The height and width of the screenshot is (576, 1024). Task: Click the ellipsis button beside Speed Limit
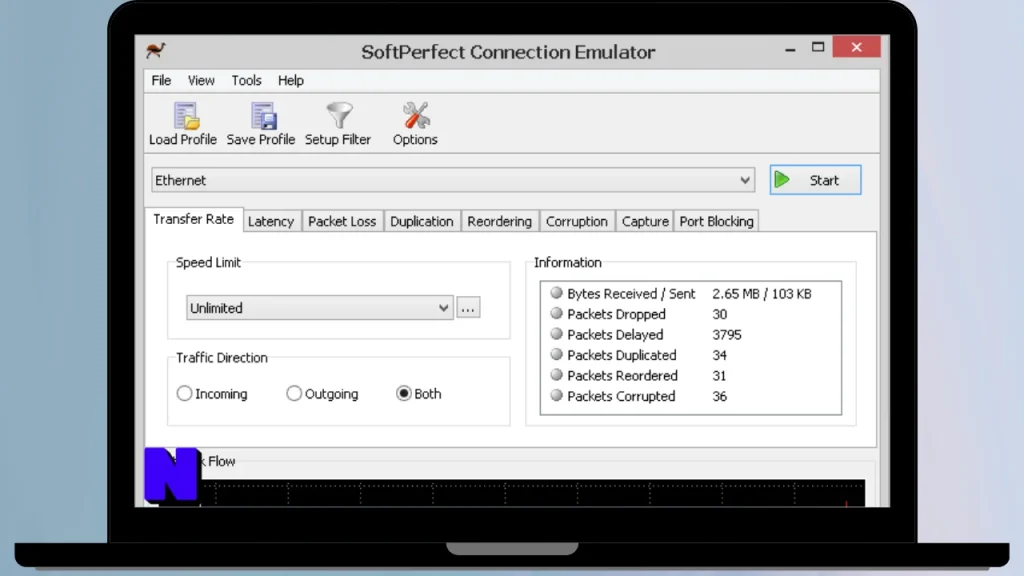[468, 308]
